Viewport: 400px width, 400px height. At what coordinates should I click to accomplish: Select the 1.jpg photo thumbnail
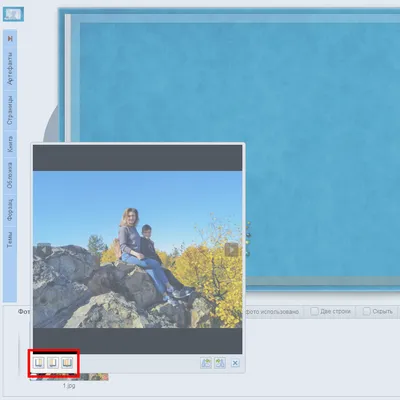tap(69, 377)
